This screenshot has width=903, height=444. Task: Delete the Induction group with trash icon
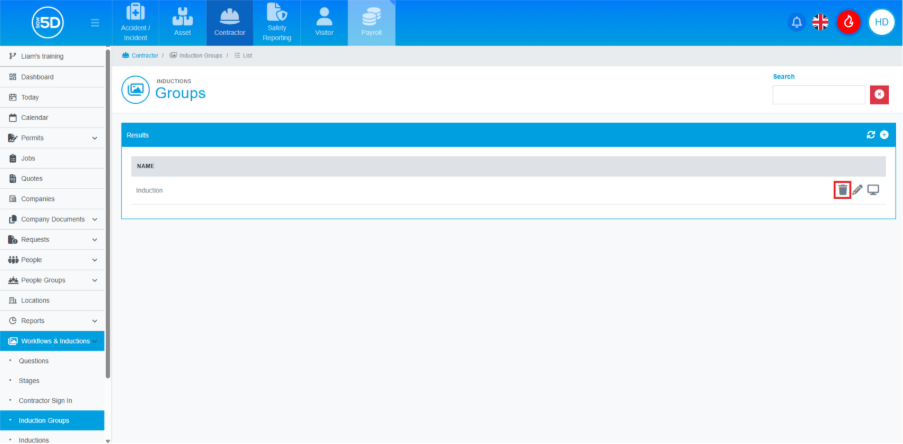point(843,190)
